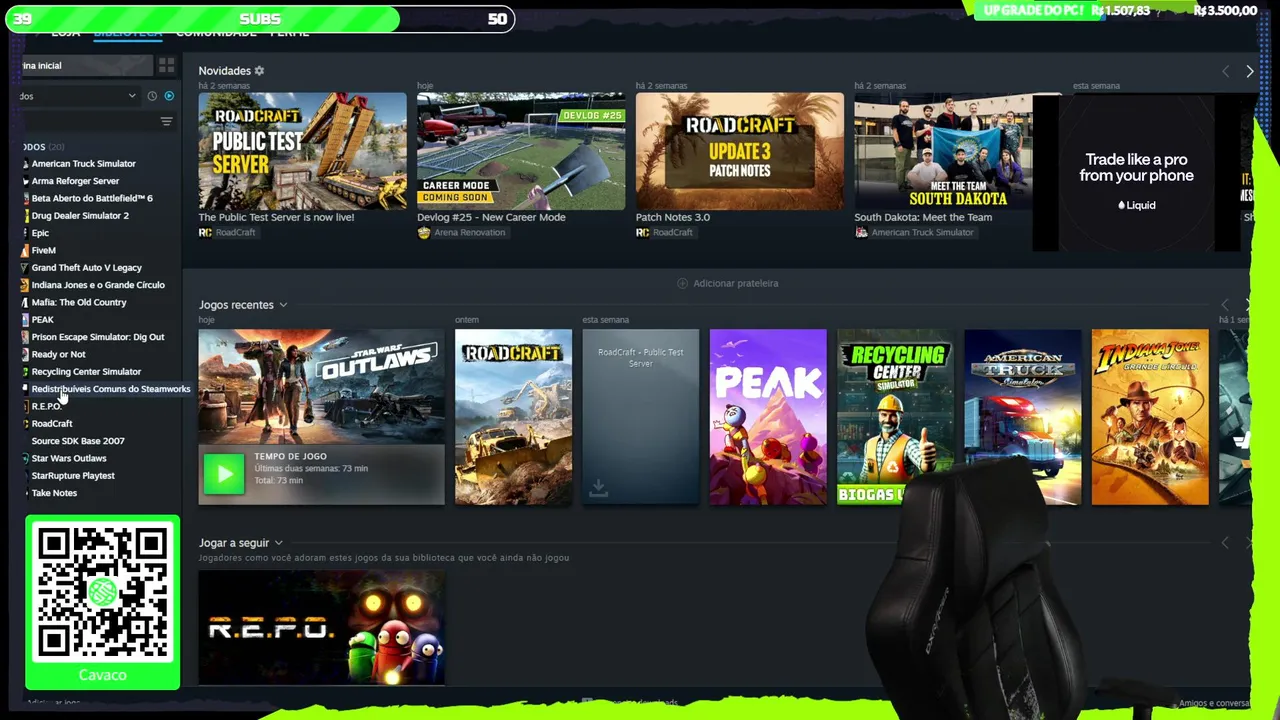Click American Truck Simulator icon under South Dakota news

861,233
